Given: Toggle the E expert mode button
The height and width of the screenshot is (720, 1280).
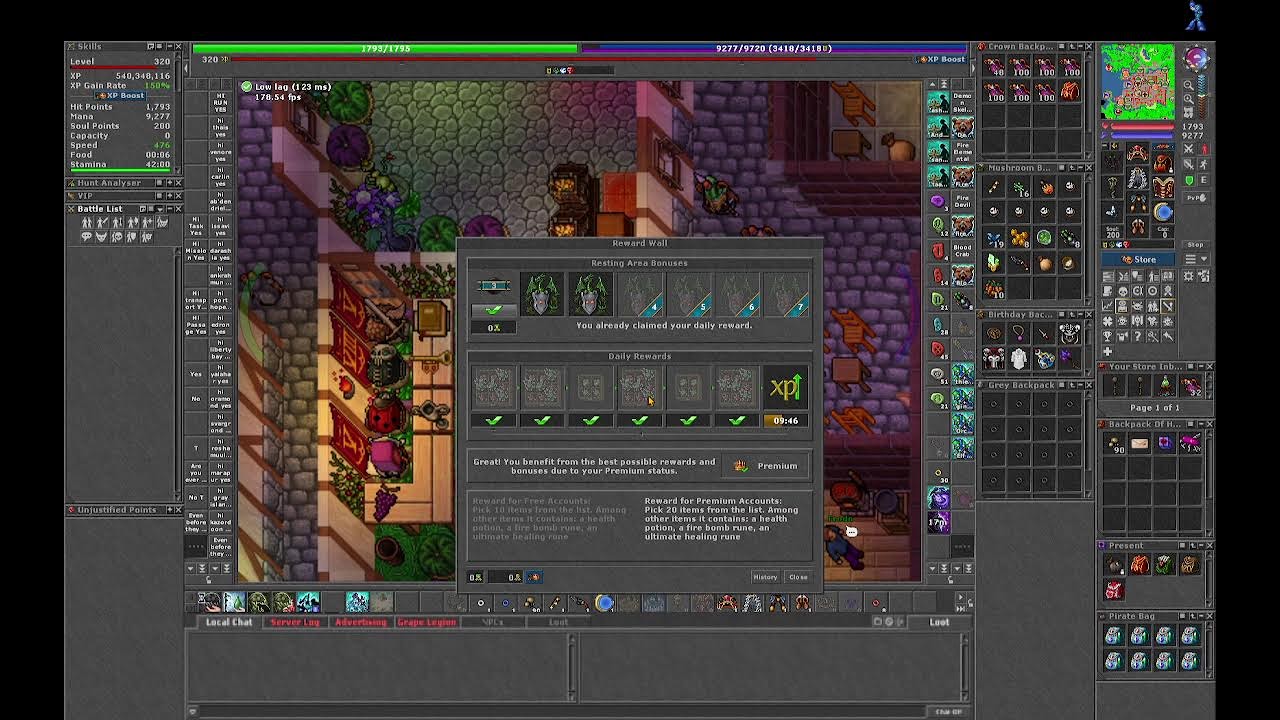Looking at the screenshot, I should 1204,180.
